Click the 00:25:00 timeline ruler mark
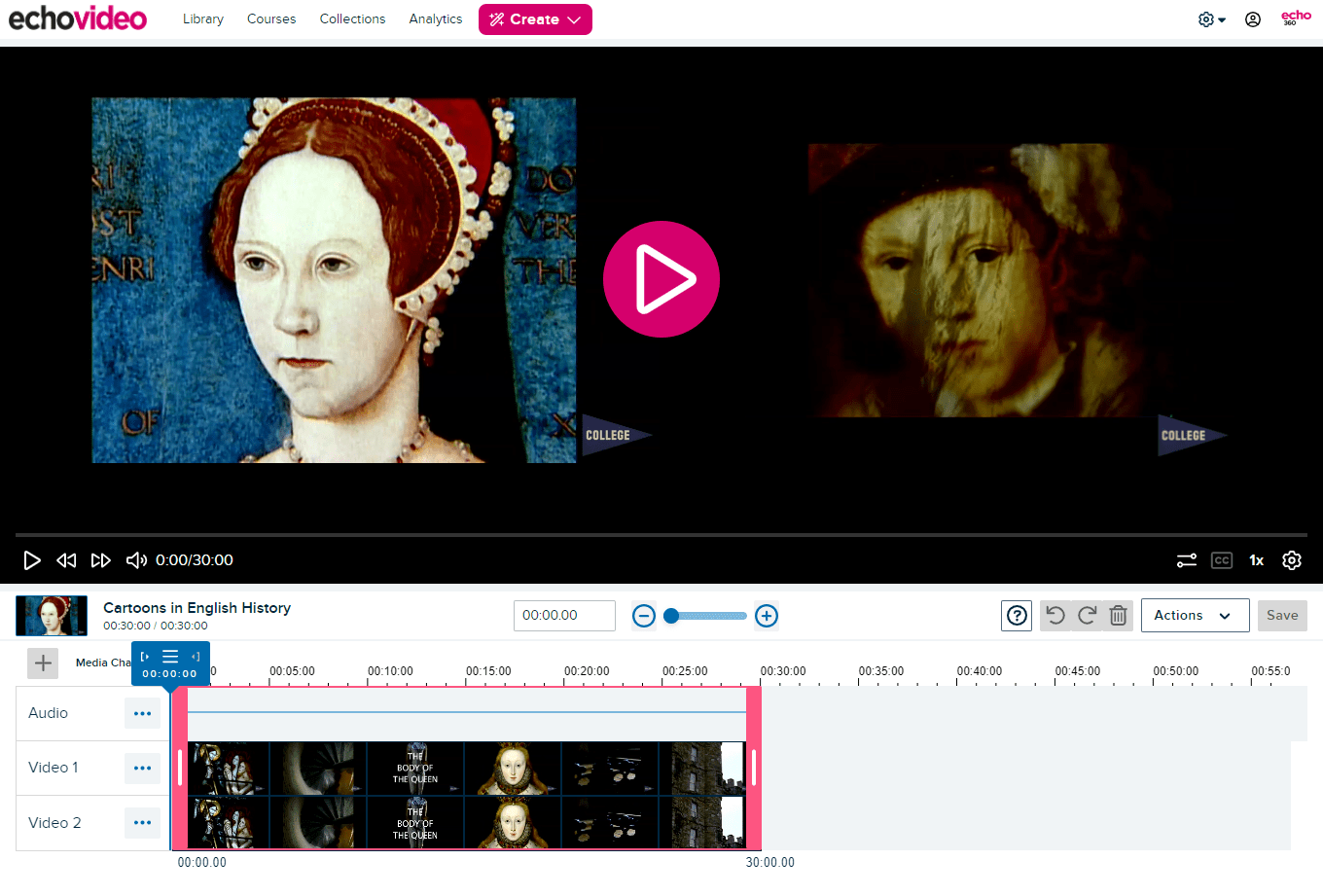The image size is (1323, 896). coord(685,671)
